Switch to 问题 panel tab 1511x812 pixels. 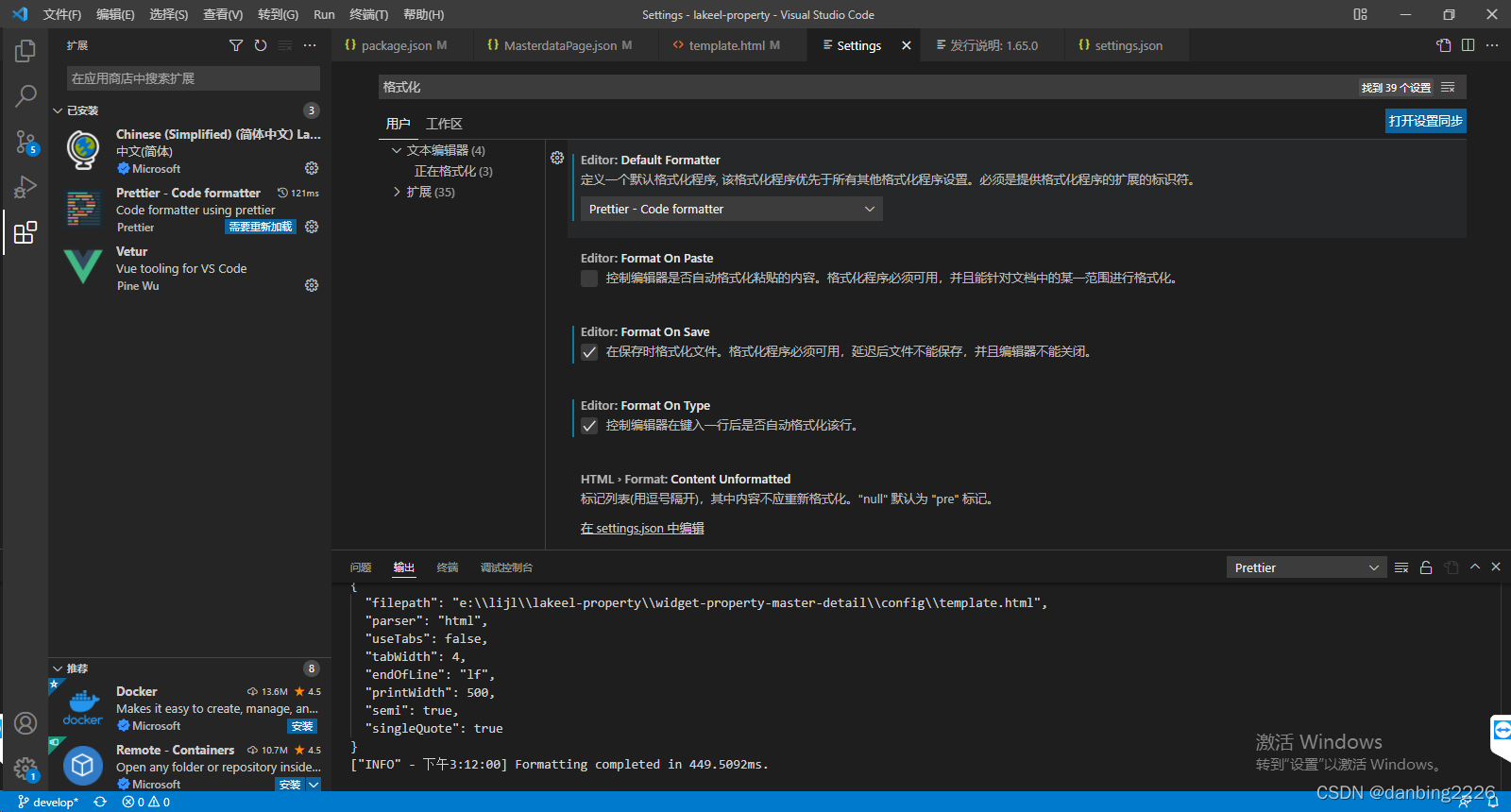[361, 567]
